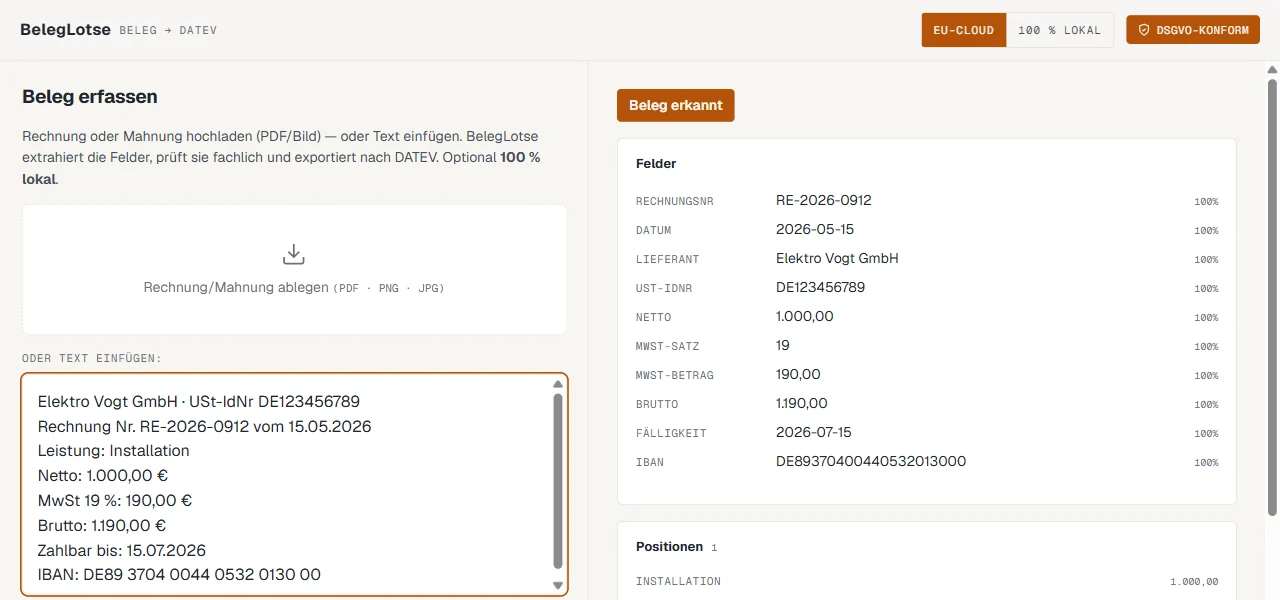Select the Datum value 2026-05-15

815,229
